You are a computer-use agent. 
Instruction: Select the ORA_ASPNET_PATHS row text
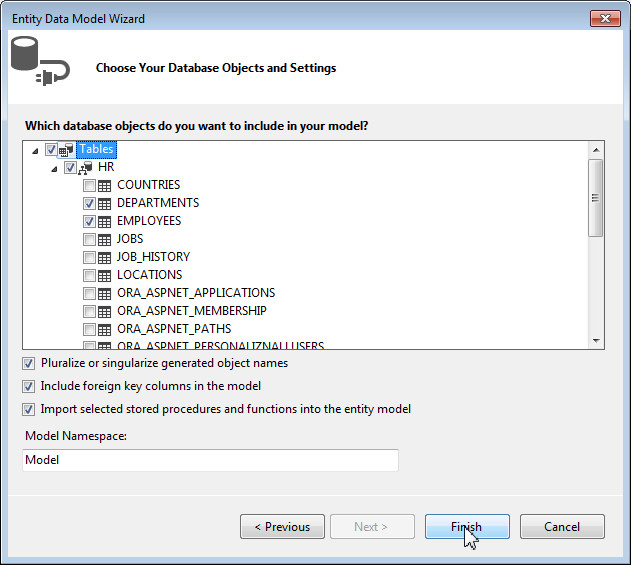(174, 329)
